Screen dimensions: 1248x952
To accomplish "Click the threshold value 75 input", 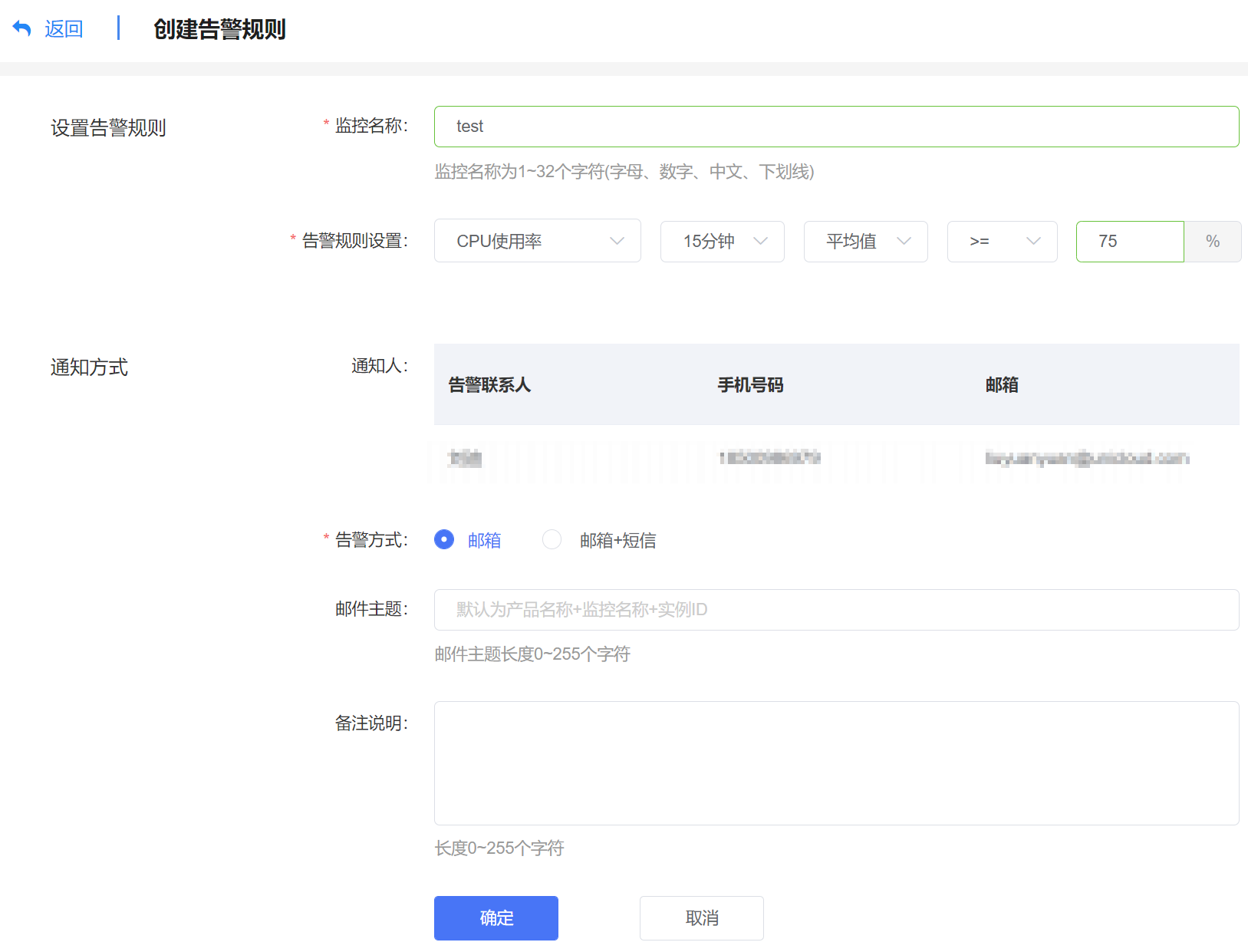I will click(1129, 242).
